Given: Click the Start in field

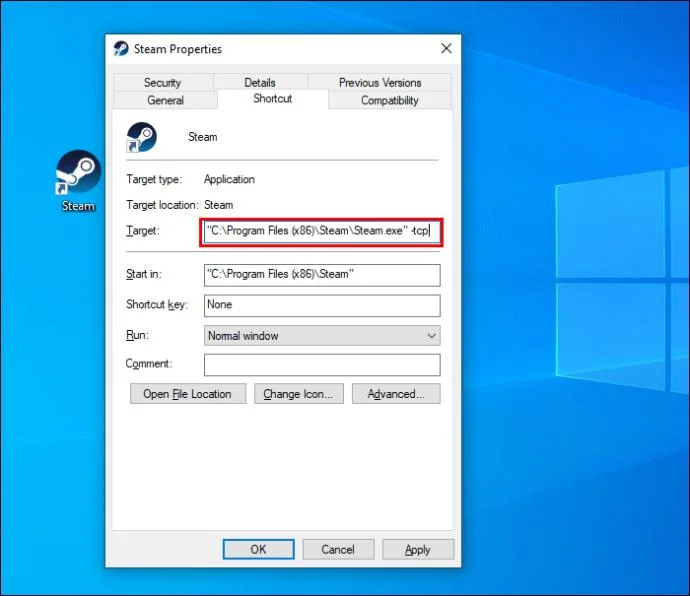Looking at the screenshot, I should 322,275.
